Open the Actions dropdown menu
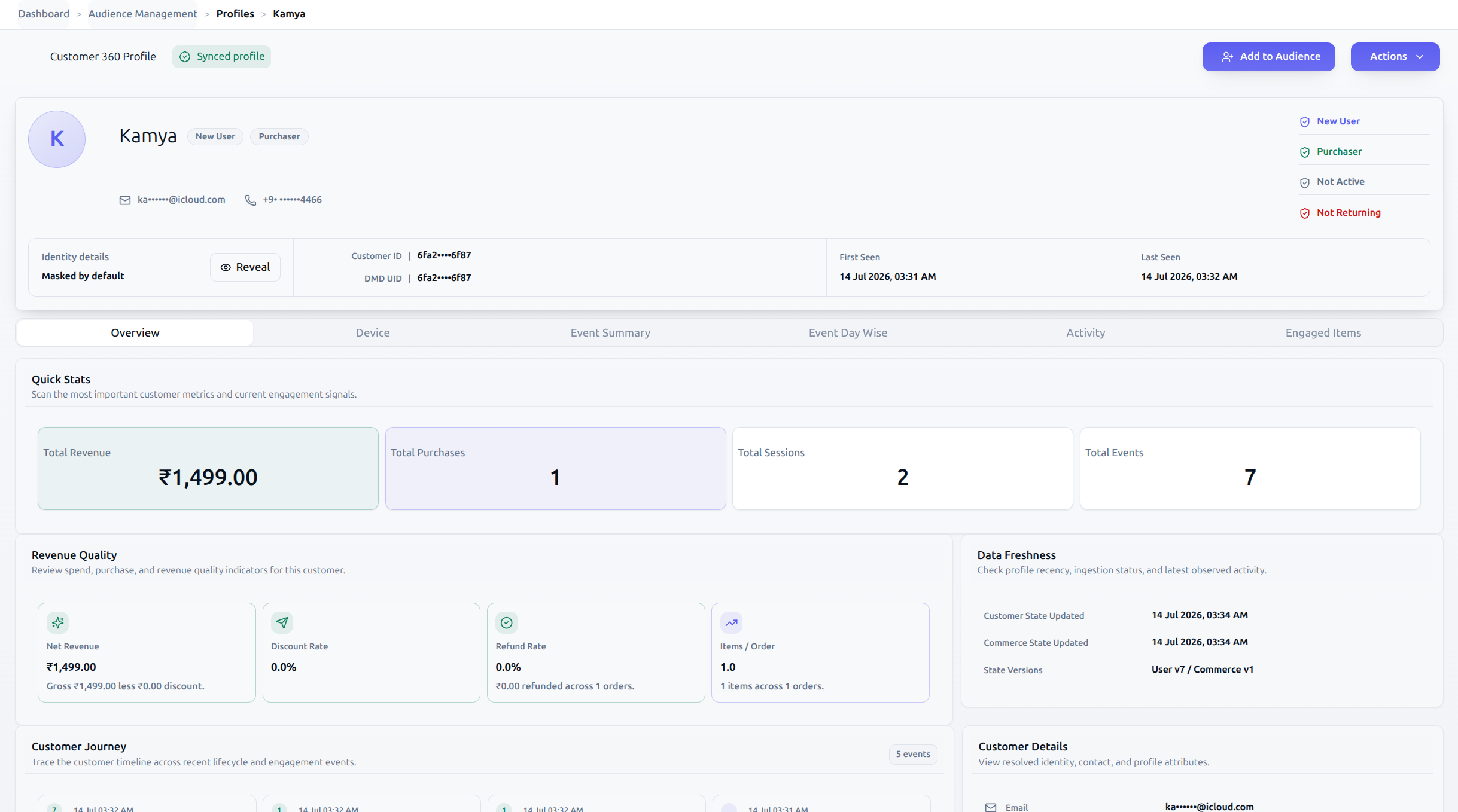 click(1395, 57)
